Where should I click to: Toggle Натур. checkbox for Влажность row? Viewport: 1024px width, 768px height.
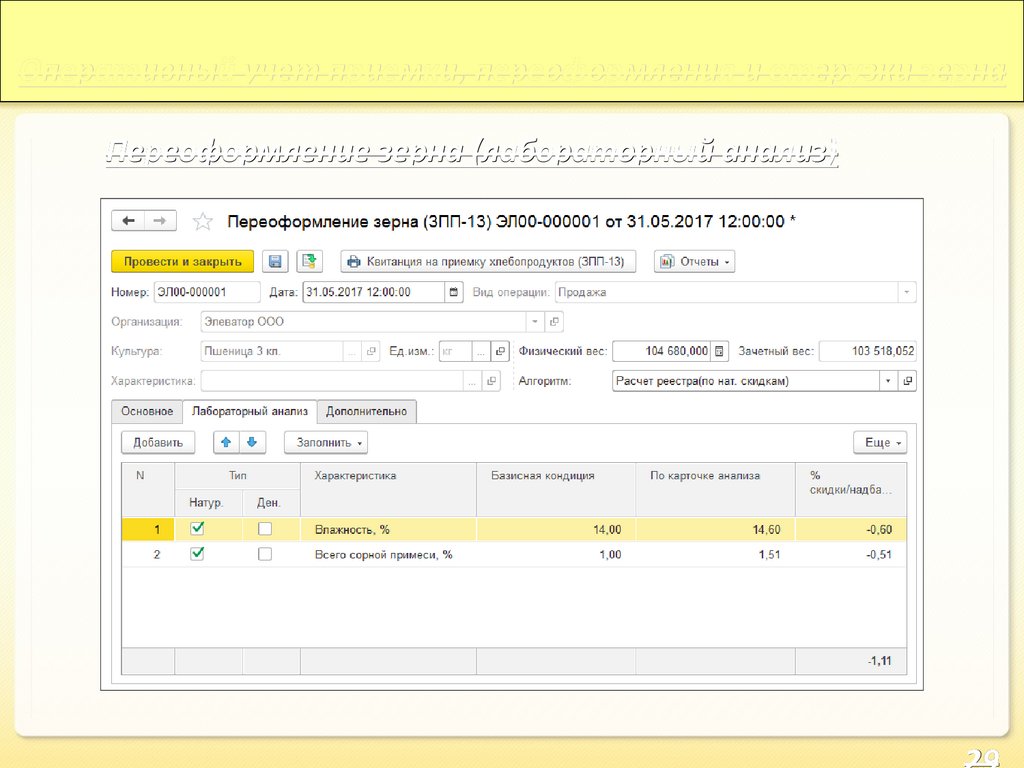tap(197, 528)
